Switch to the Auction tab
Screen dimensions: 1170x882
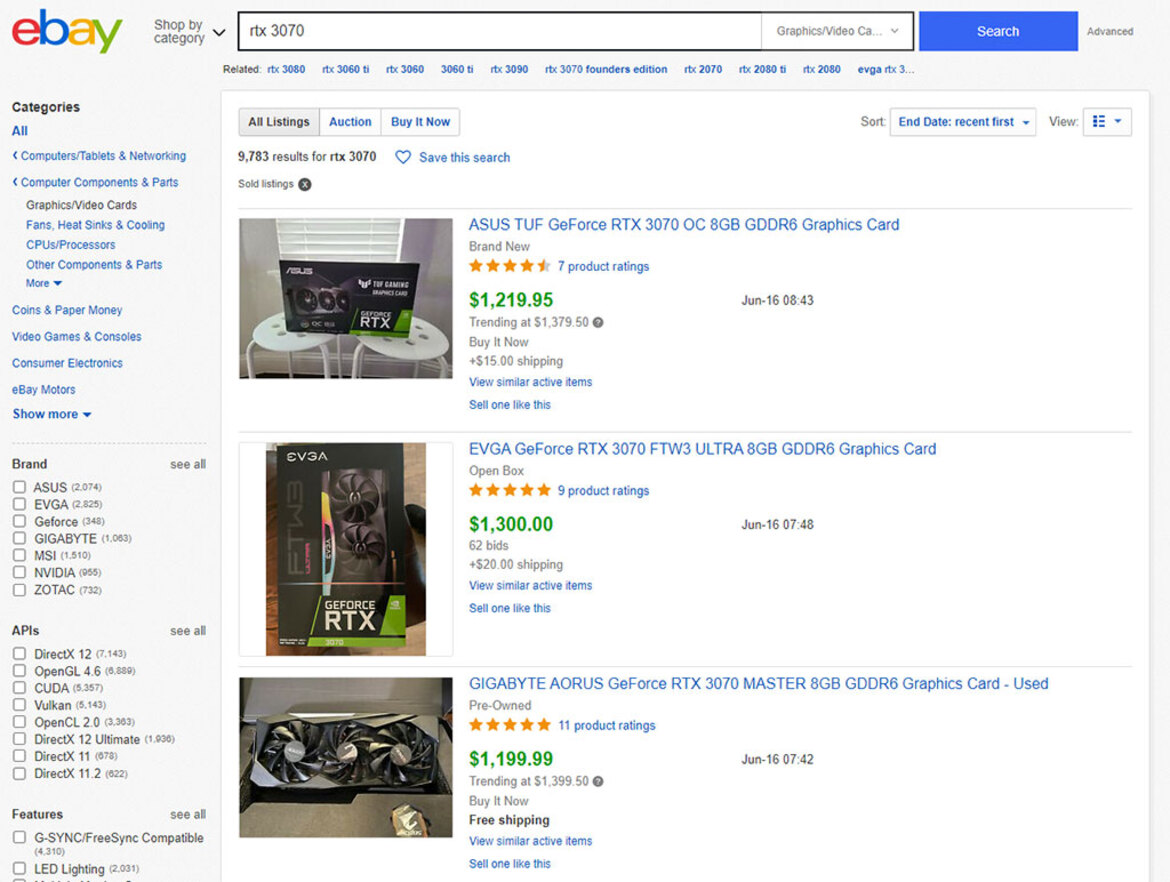350,122
